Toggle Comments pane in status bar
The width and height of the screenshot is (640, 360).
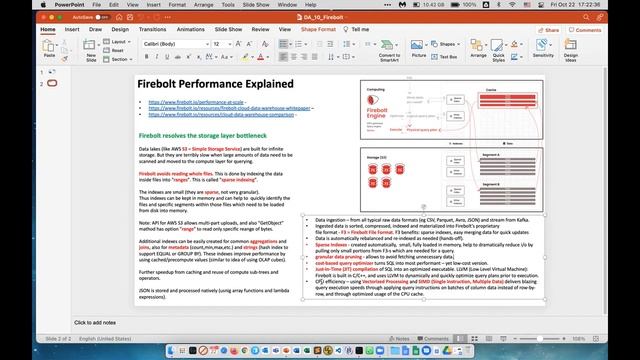[433, 339]
